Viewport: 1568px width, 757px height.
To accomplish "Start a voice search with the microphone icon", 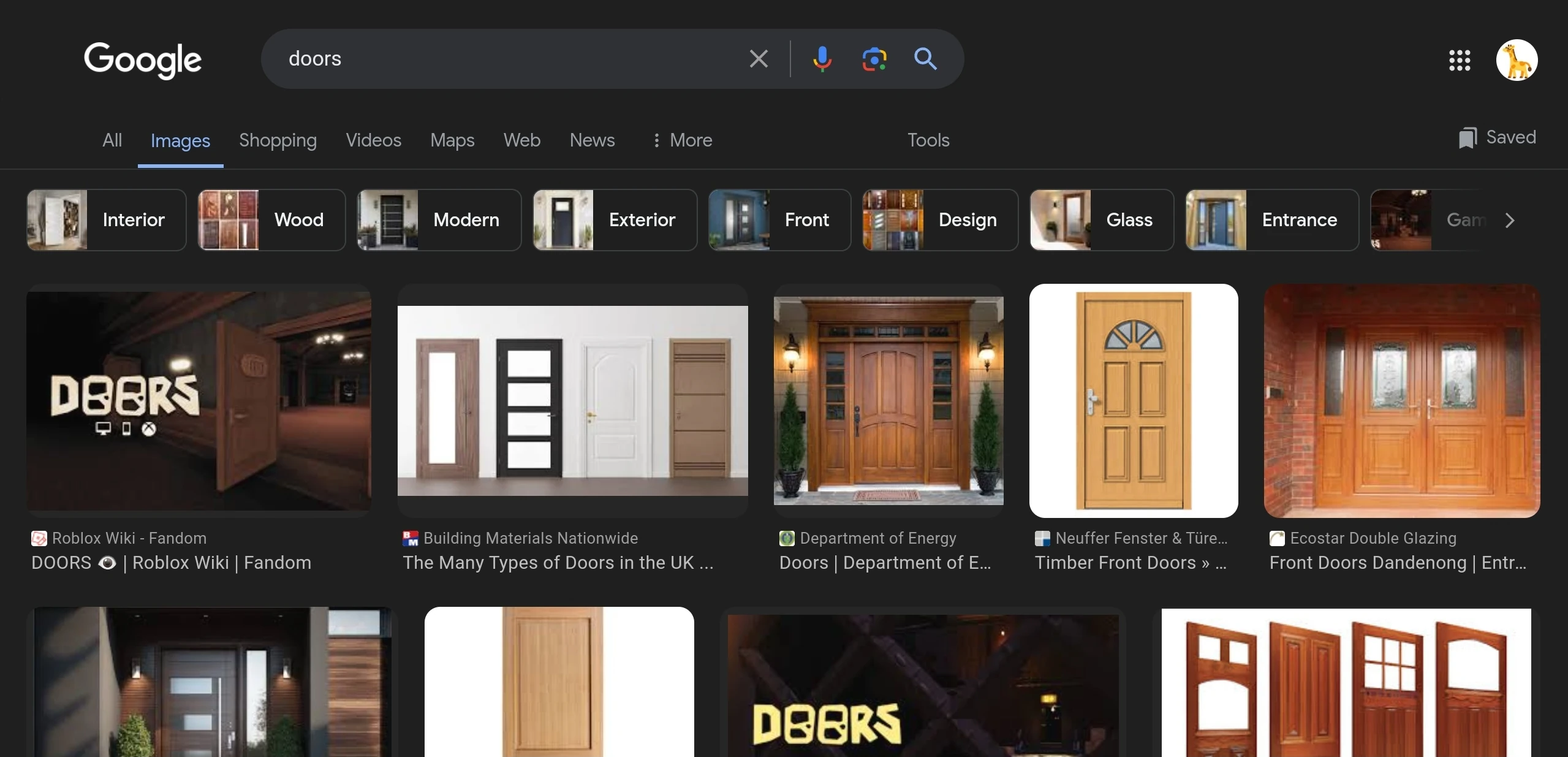I will 822,59.
